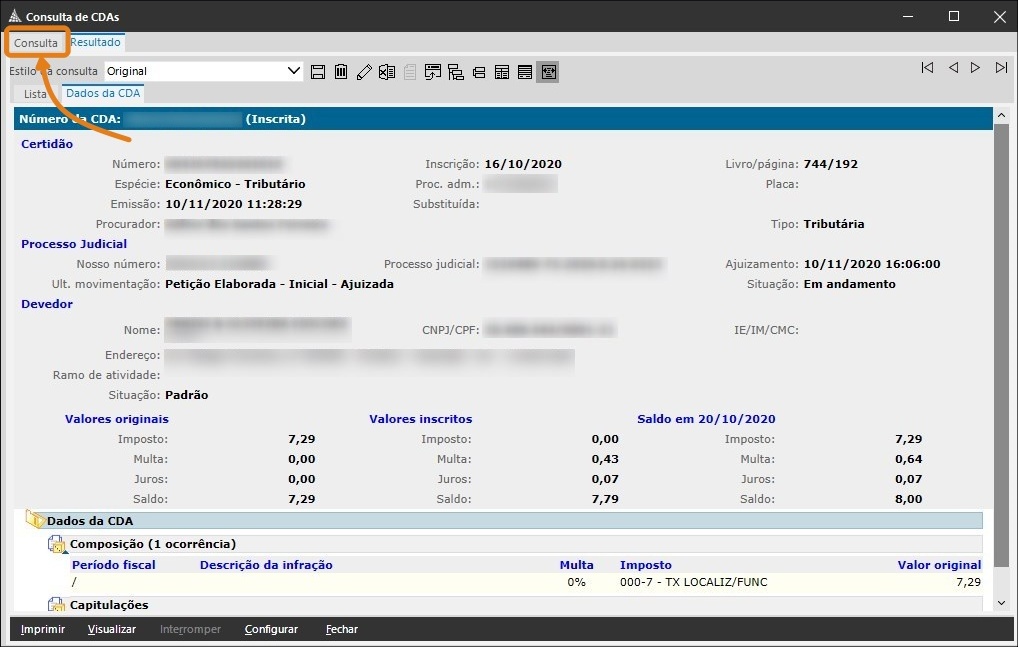Viewport: 1018px width, 647px height.
Task: Go to the previous record arrow
Action: (953, 68)
